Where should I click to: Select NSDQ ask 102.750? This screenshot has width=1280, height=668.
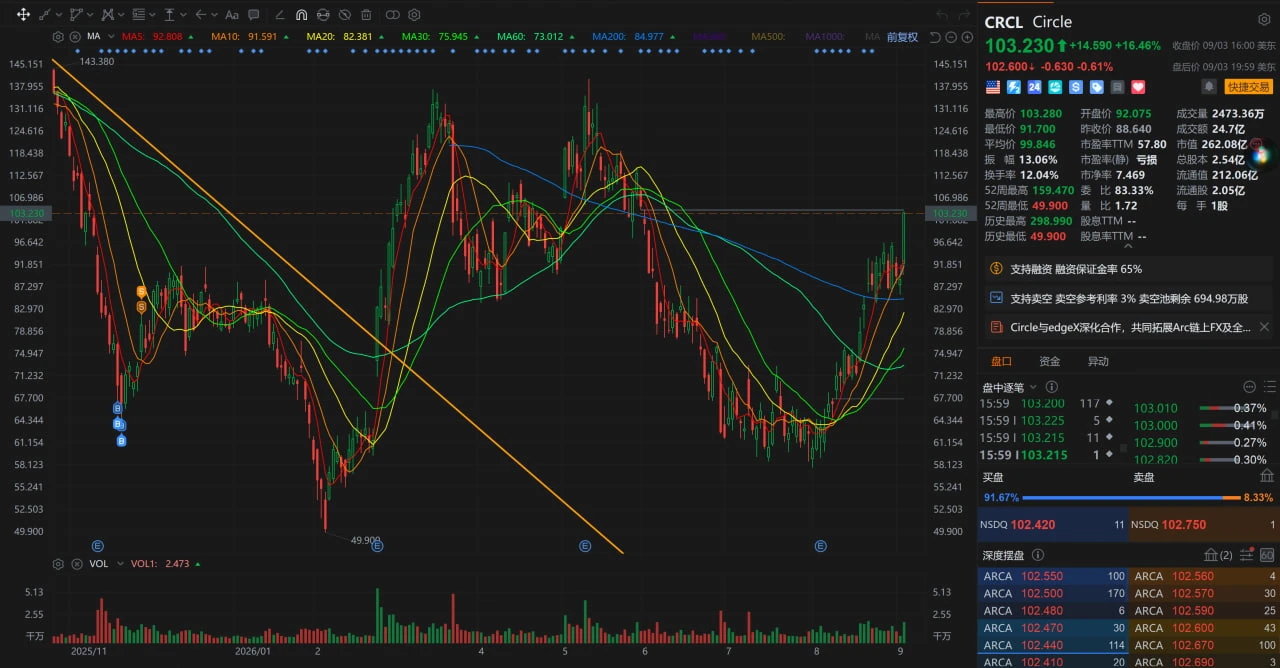[x=1204, y=524]
